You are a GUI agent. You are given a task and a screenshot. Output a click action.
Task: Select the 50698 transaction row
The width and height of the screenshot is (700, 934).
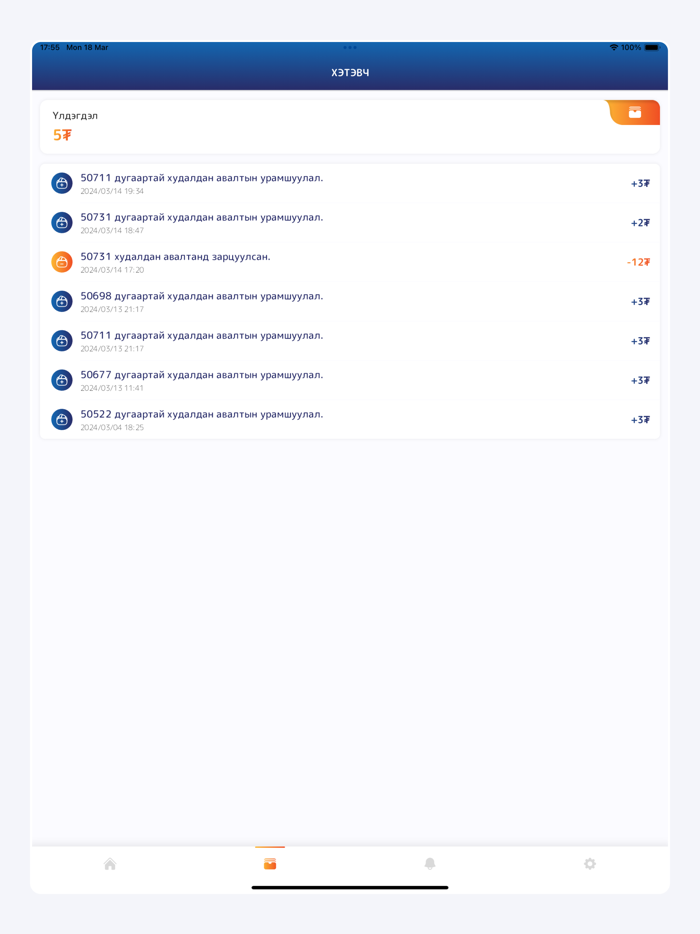(x=300, y=301)
